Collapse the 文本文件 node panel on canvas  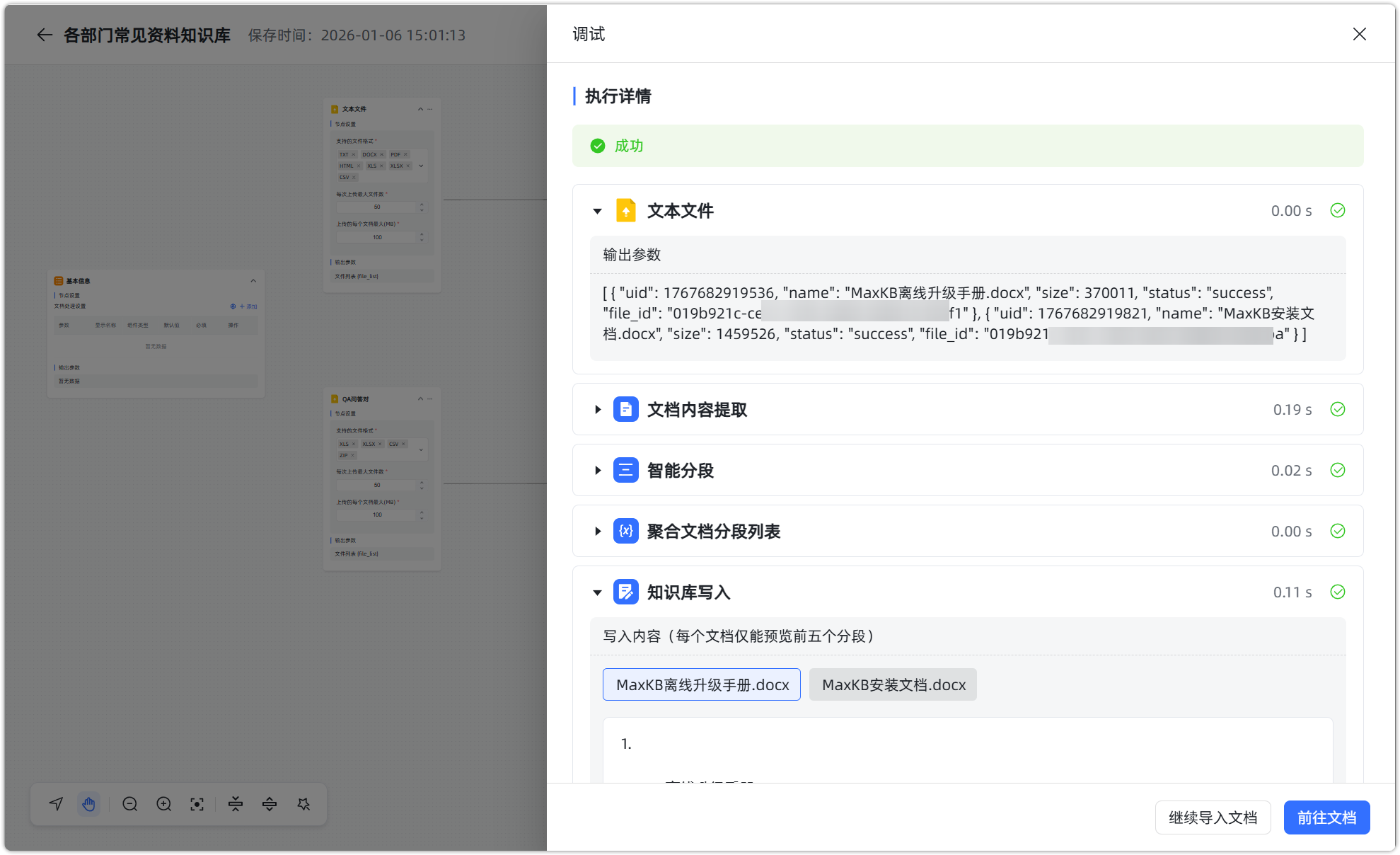click(x=421, y=109)
